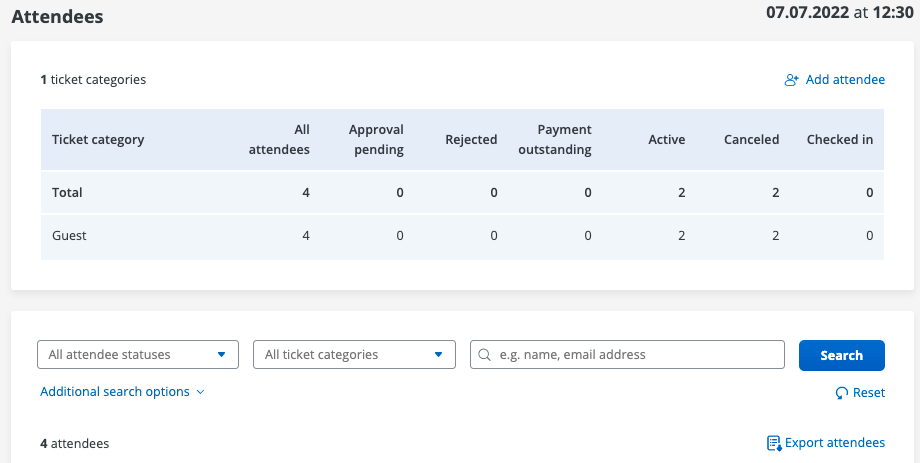Click the All attendees column header

[292, 140]
